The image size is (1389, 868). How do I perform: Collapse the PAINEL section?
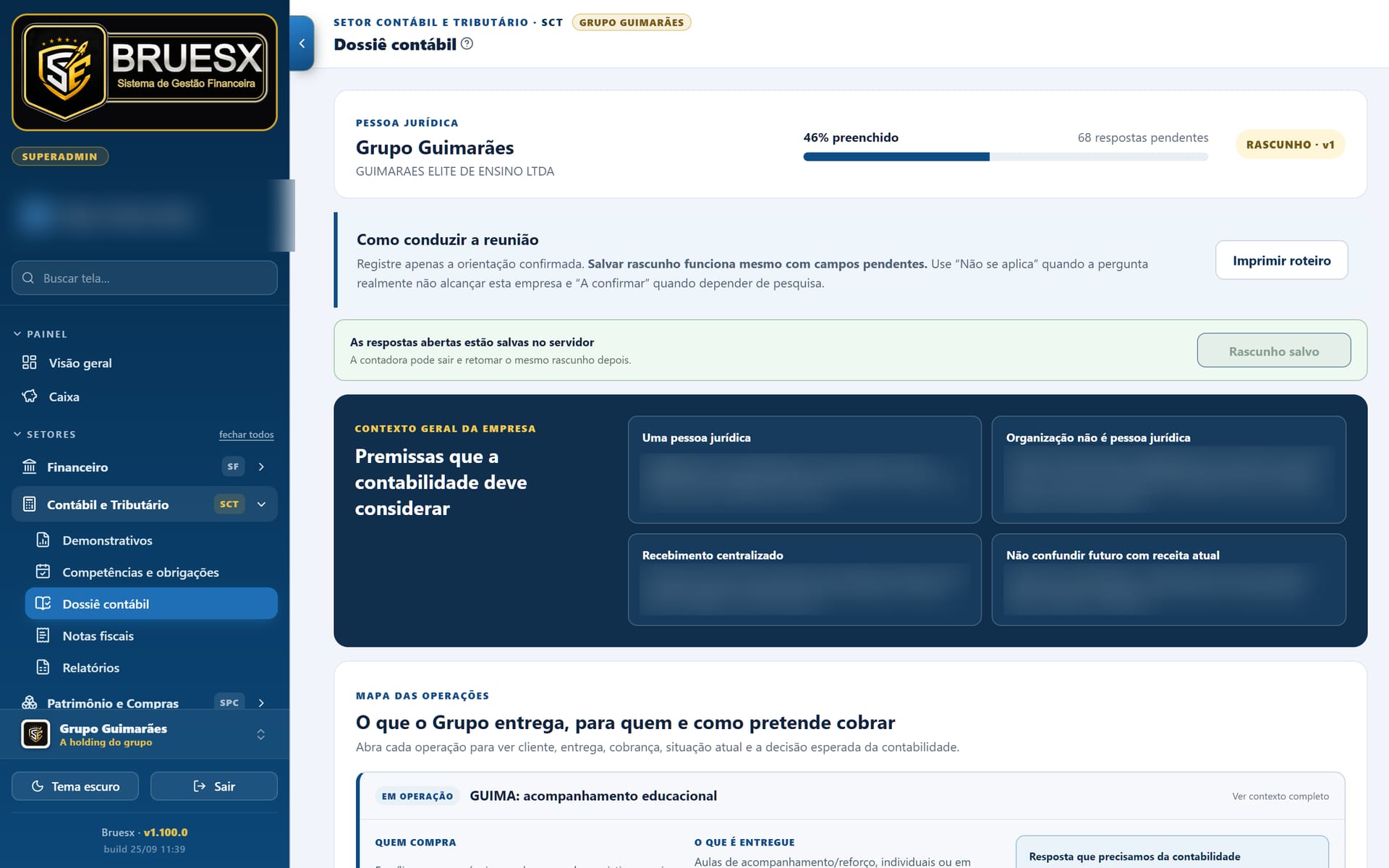pyautogui.click(x=41, y=334)
